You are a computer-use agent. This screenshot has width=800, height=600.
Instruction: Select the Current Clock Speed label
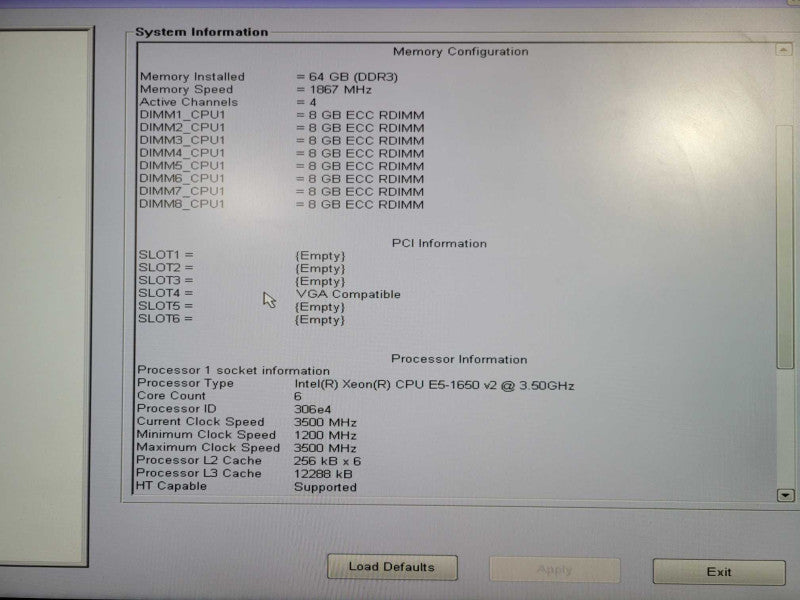[201, 421]
